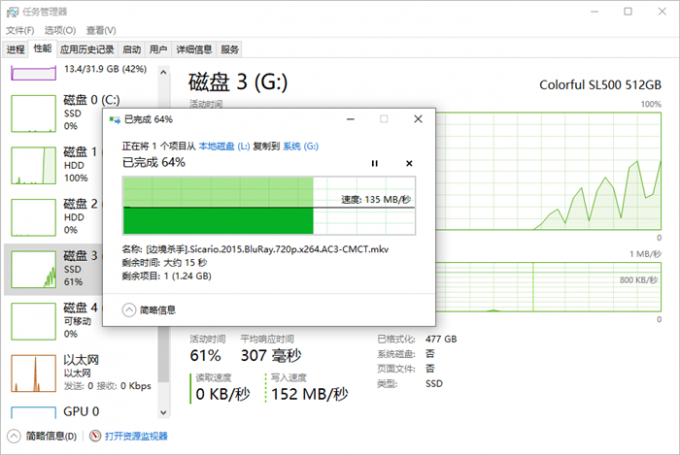This screenshot has width=680, height=455.
Task: Click 本地磁盘 (L:) source link
Action: pos(224,147)
